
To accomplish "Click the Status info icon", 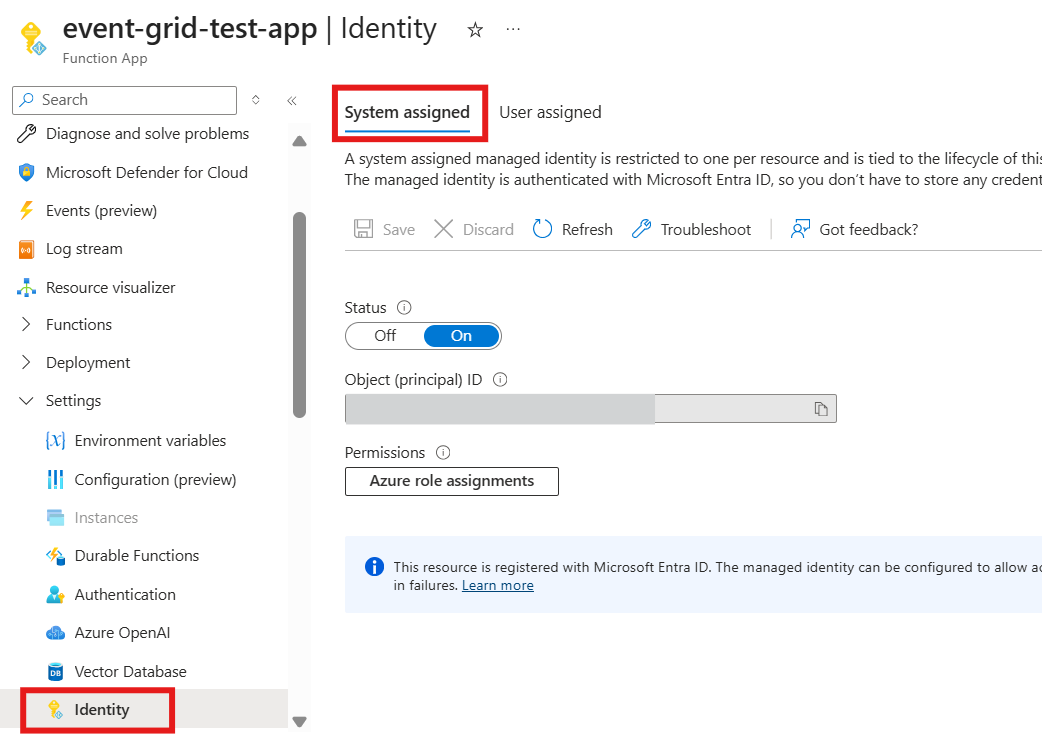I will pyautogui.click(x=404, y=308).
